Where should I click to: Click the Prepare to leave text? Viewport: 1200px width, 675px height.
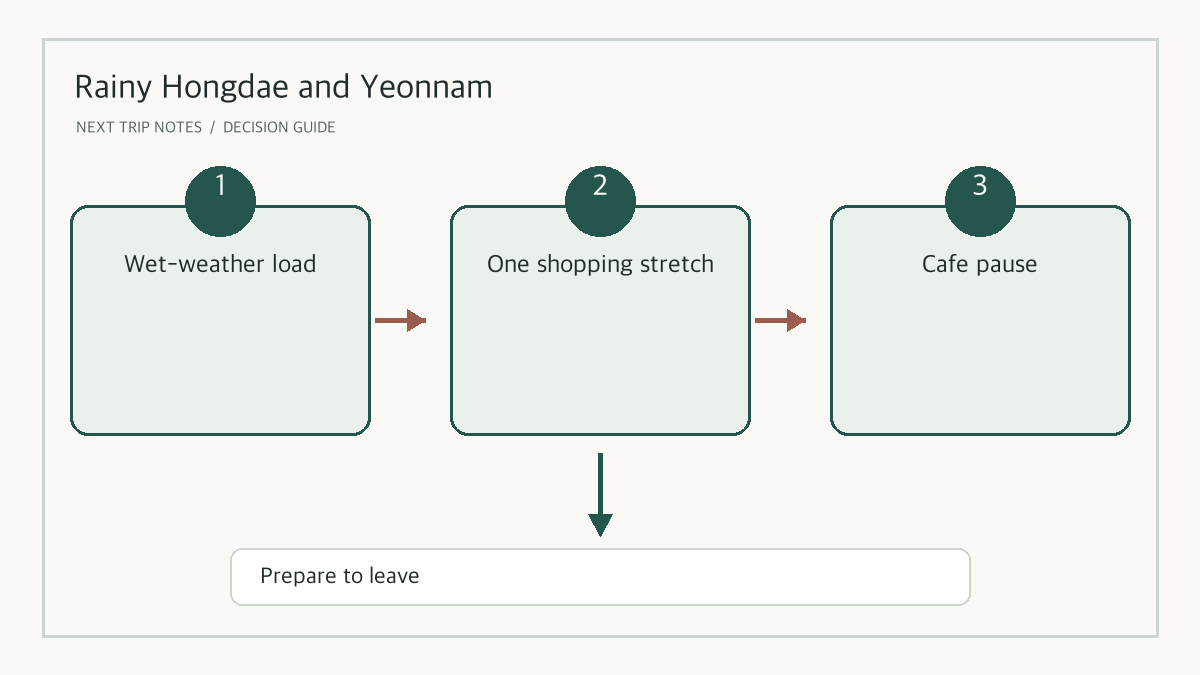pos(340,576)
